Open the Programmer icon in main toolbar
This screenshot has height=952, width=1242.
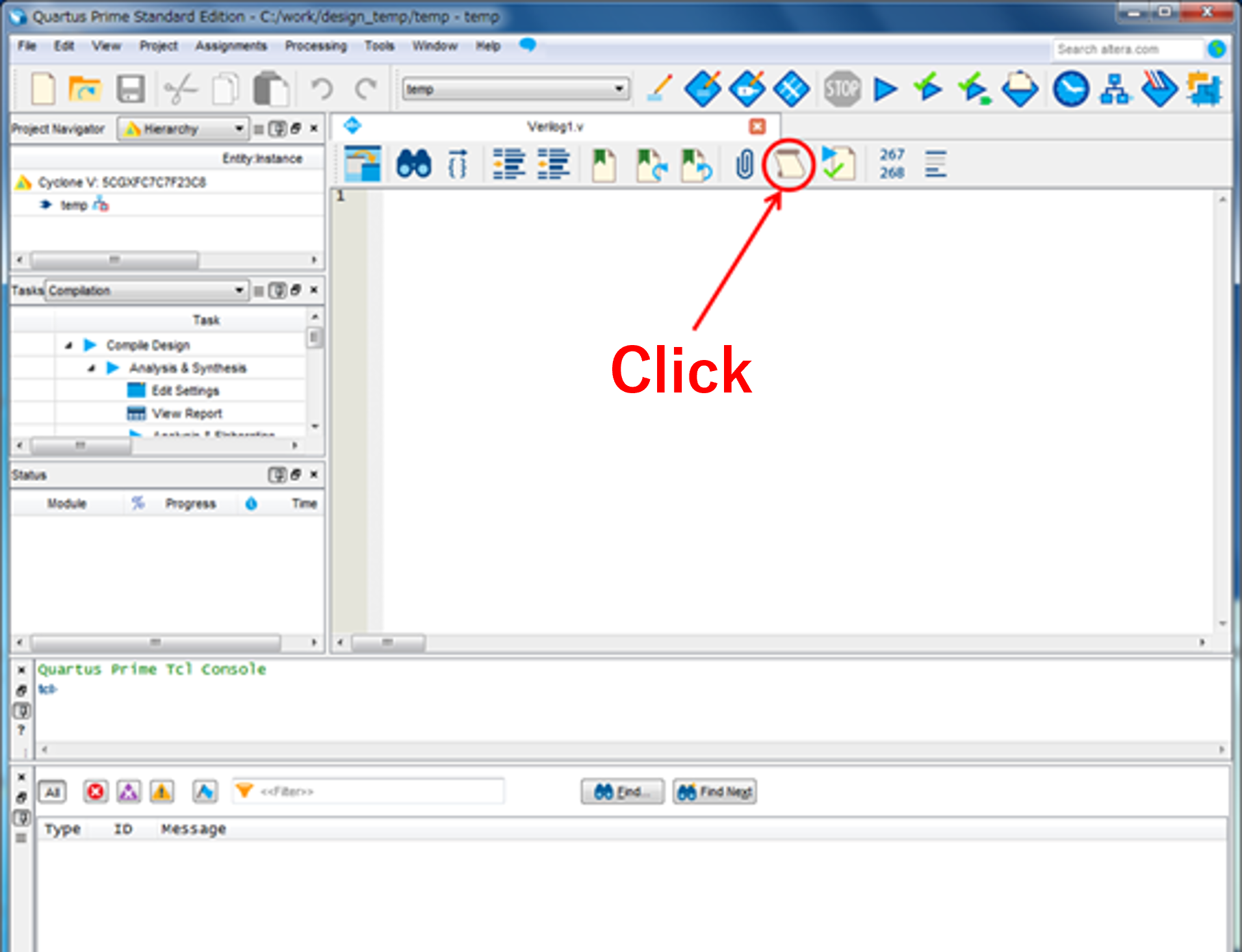pyautogui.click(x=1159, y=88)
